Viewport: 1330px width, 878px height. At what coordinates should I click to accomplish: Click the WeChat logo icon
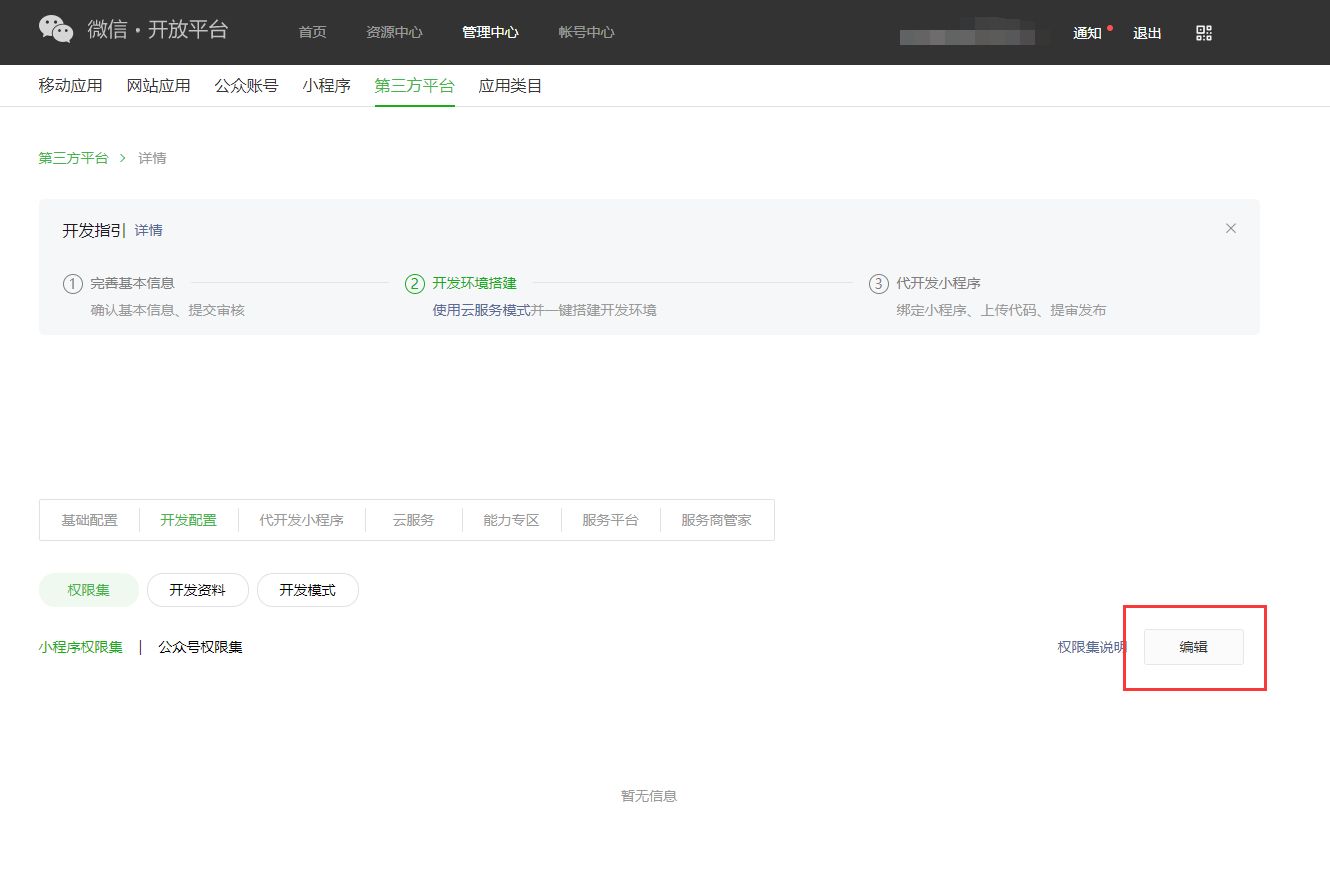(56, 30)
